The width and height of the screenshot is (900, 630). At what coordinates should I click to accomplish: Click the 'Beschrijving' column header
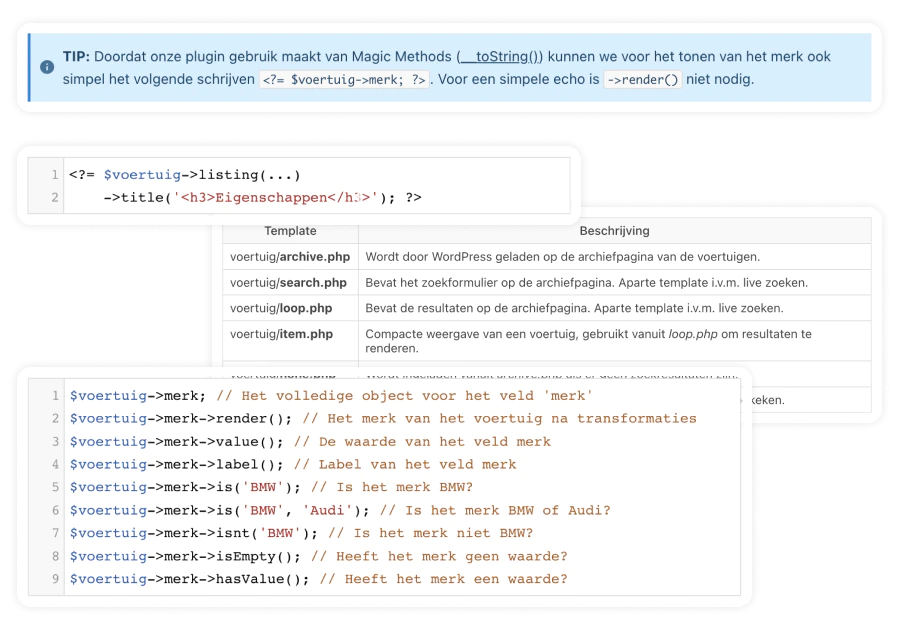point(614,231)
